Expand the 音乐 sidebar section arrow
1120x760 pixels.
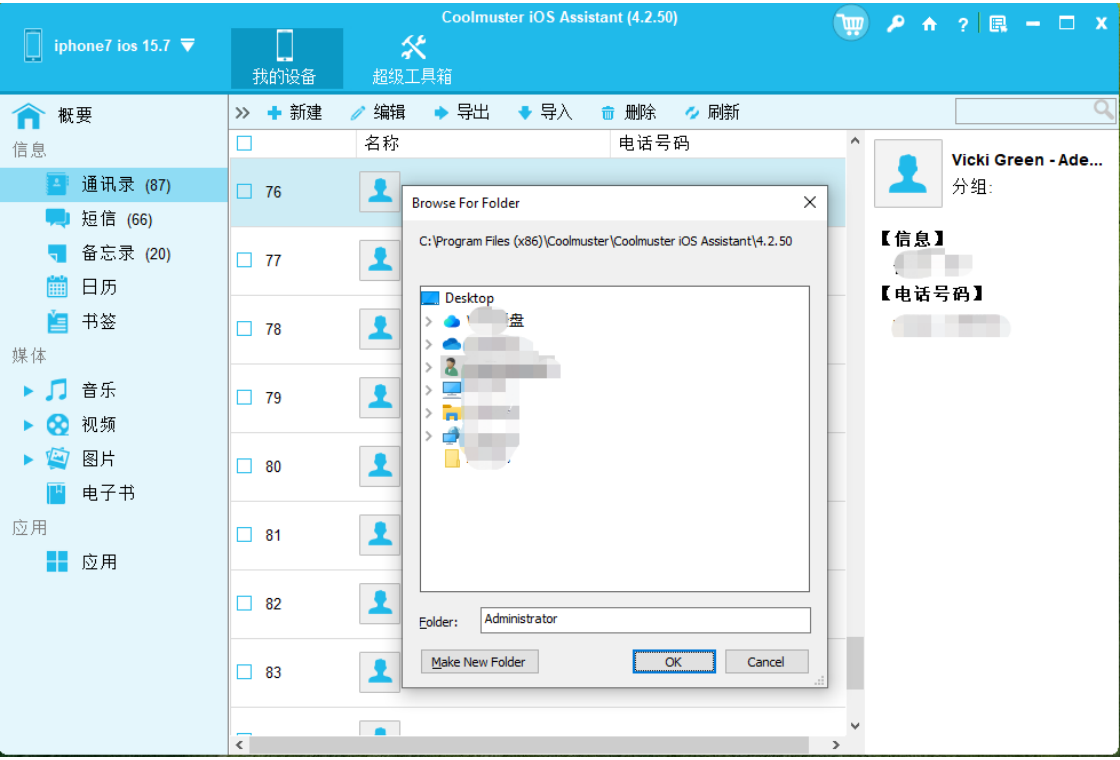tap(30, 390)
